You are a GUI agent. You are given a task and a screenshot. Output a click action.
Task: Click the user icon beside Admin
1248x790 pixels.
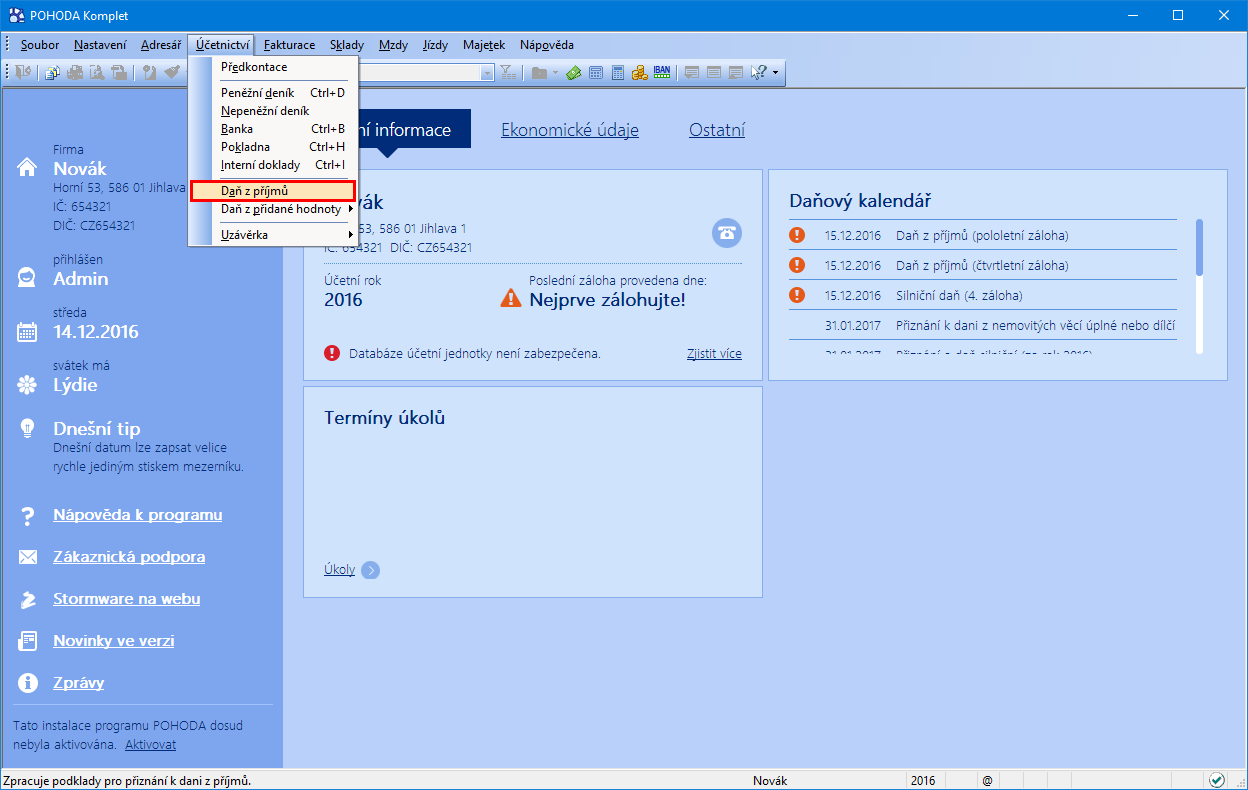[x=28, y=278]
